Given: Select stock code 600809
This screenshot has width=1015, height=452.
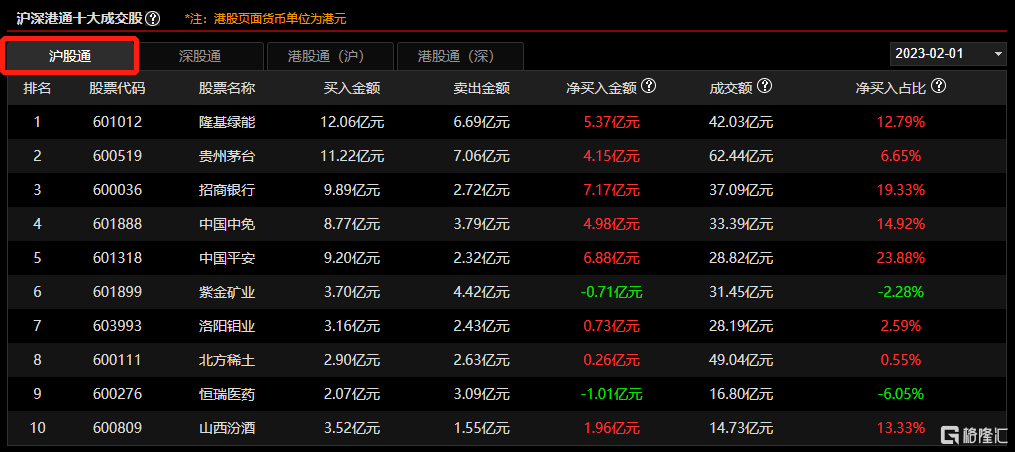Looking at the screenshot, I should coord(117,428).
